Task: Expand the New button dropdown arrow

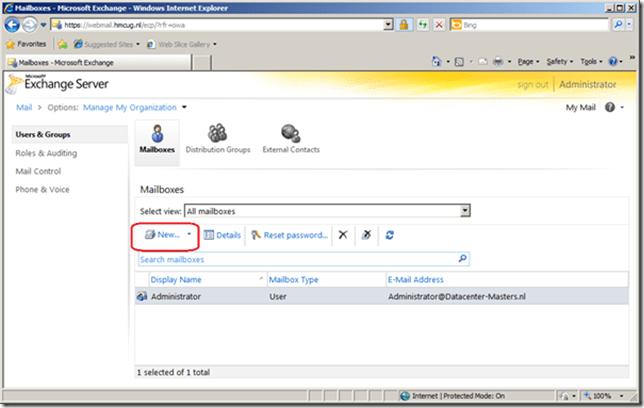Action: tap(189, 235)
